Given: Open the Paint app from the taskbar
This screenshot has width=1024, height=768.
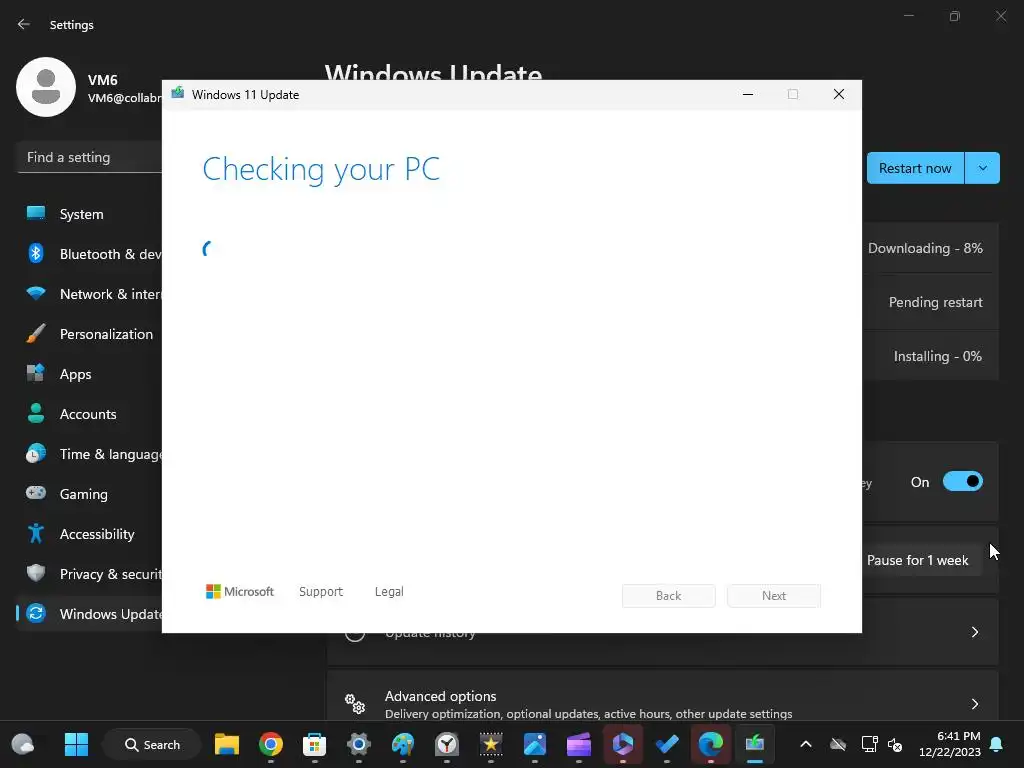Looking at the screenshot, I should pos(402,744).
